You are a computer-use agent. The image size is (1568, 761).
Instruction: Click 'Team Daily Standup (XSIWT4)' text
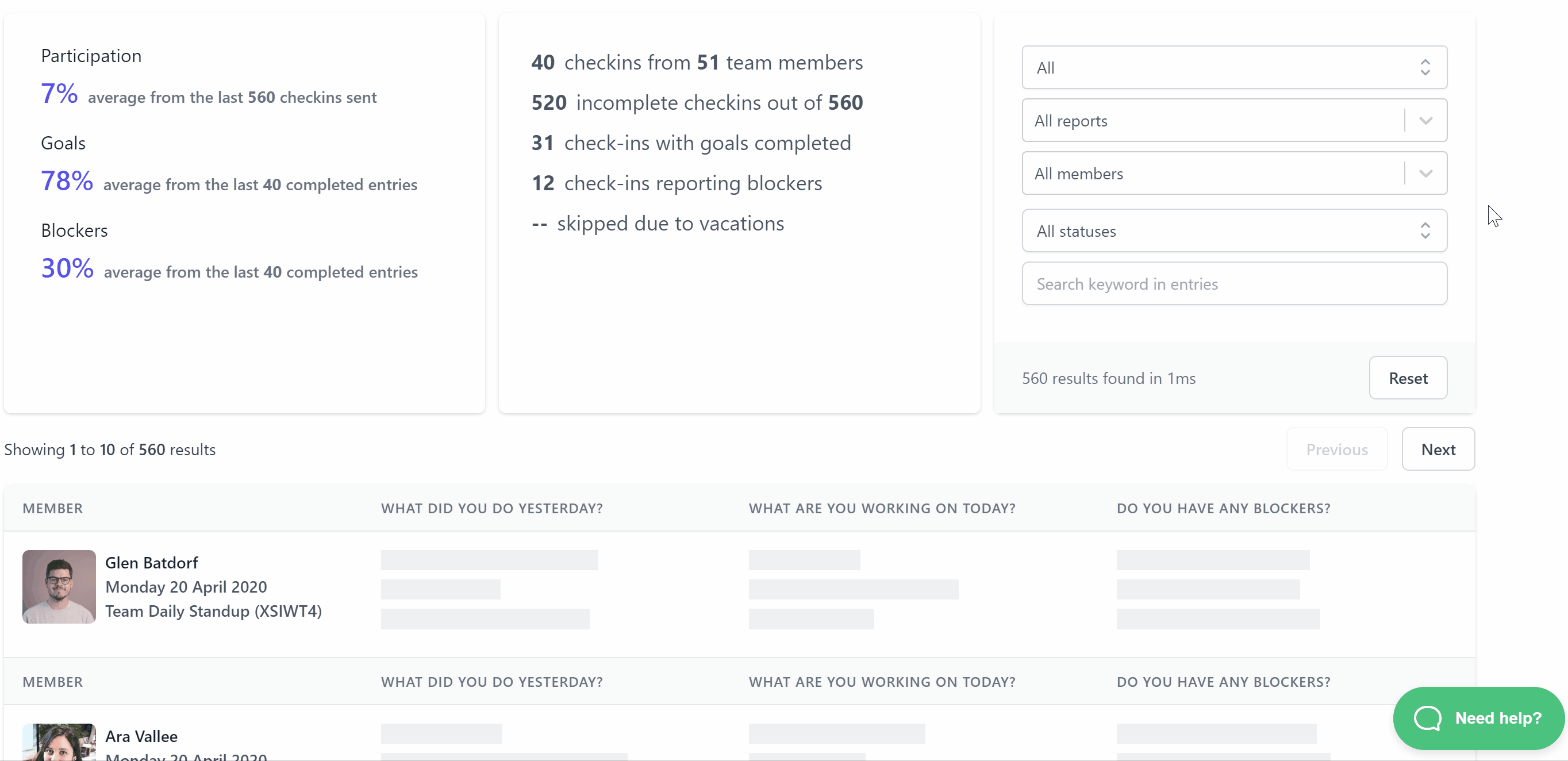[x=214, y=610]
